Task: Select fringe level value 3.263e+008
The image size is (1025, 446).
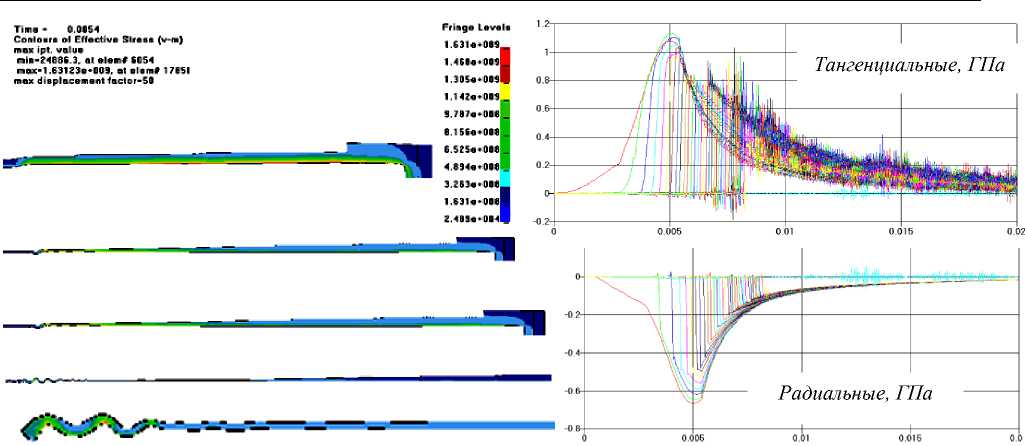Action: [472, 184]
